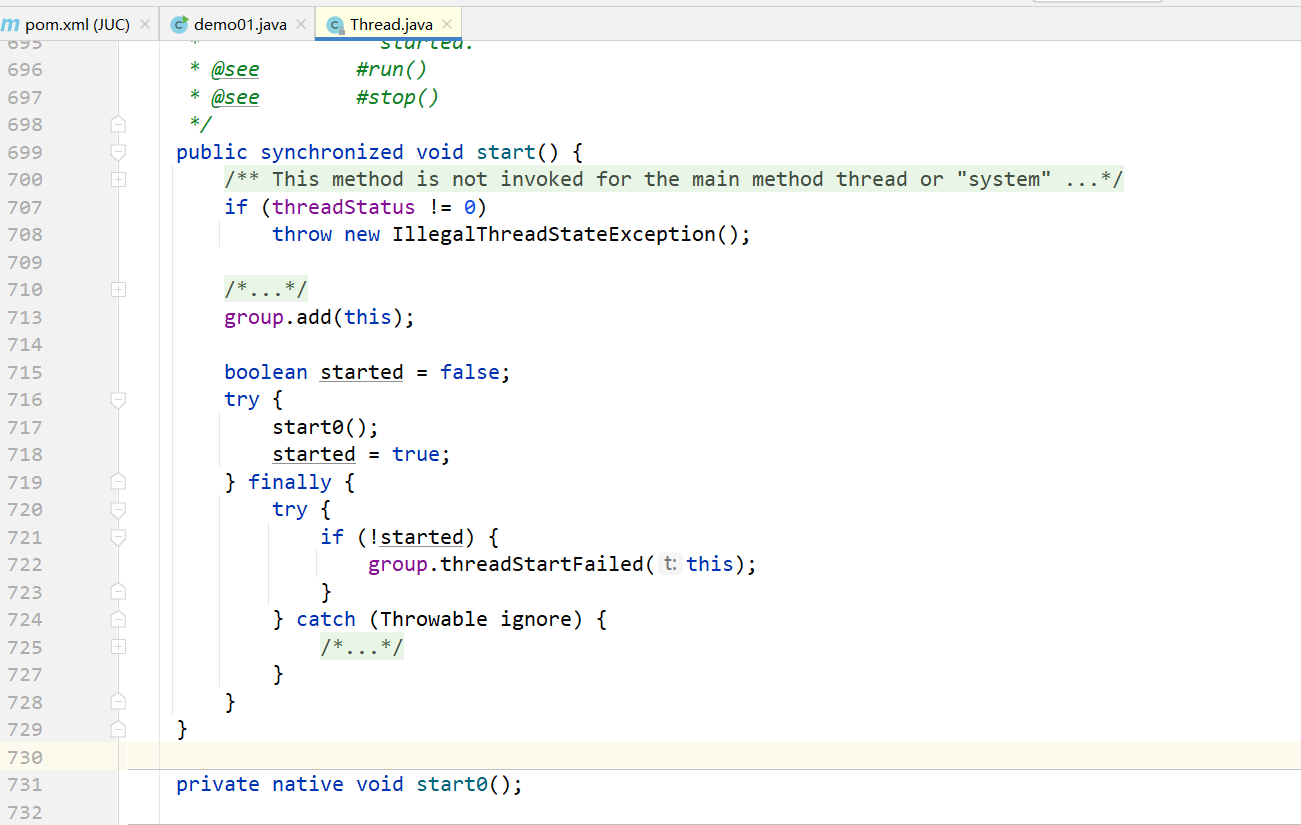This screenshot has width=1301, height=825.
Task: Click the method name start() on line 699
Action: [x=506, y=152]
